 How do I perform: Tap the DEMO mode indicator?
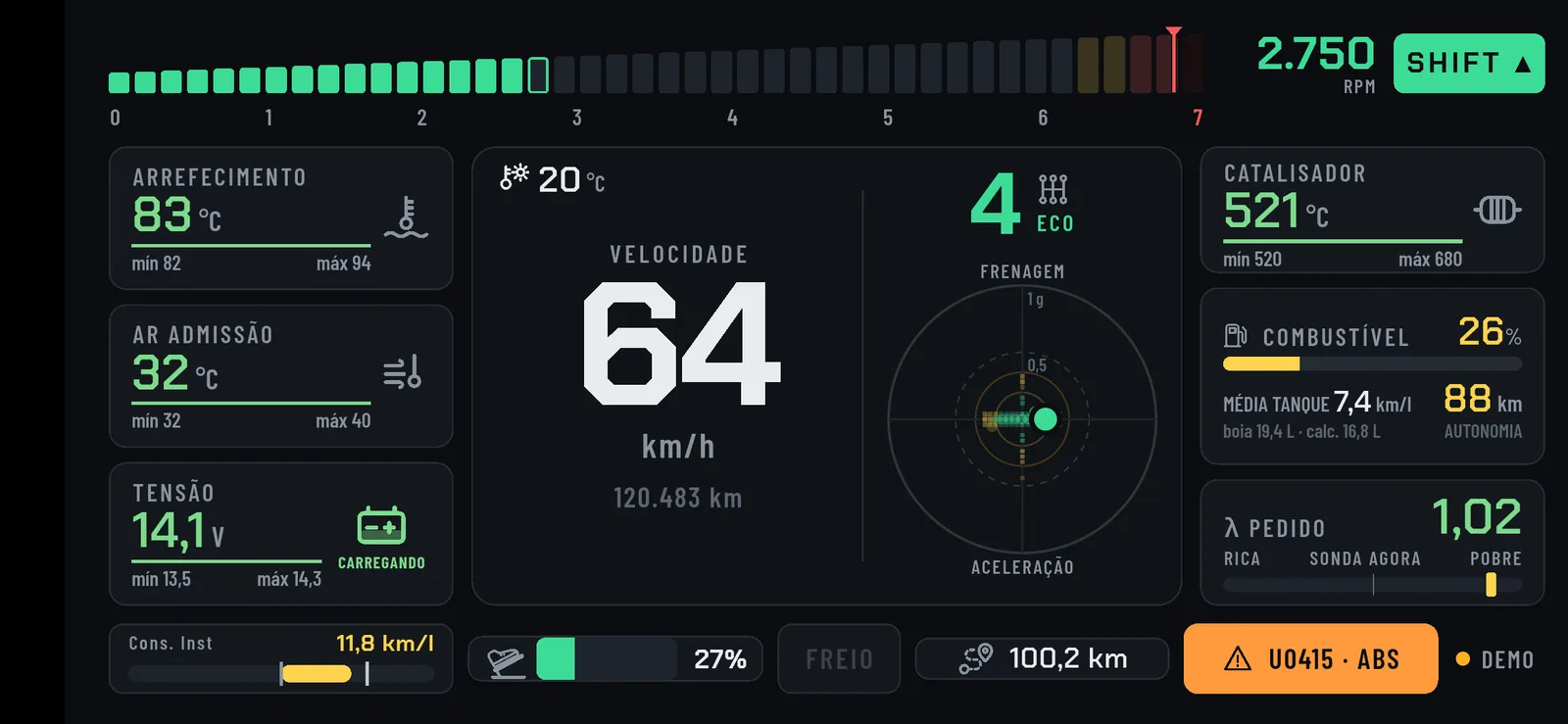point(1495,659)
